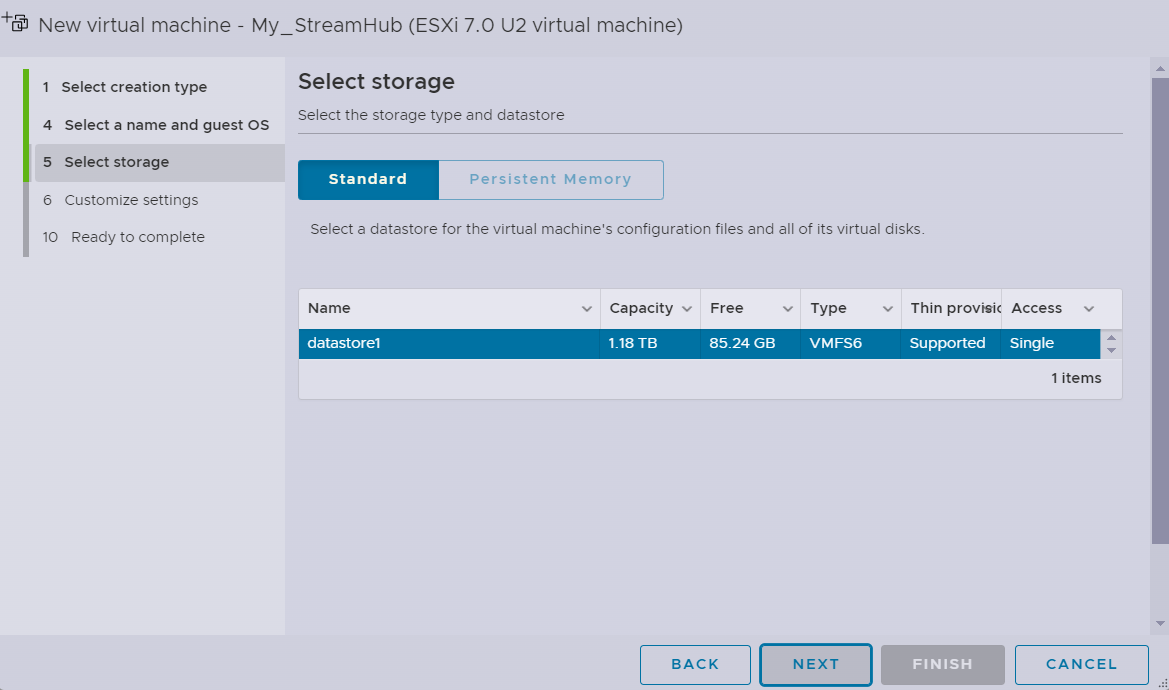This screenshot has height=690, width=1169.
Task: Open the Access column dropdown chevron
Action: click(x=1089, y=309)
